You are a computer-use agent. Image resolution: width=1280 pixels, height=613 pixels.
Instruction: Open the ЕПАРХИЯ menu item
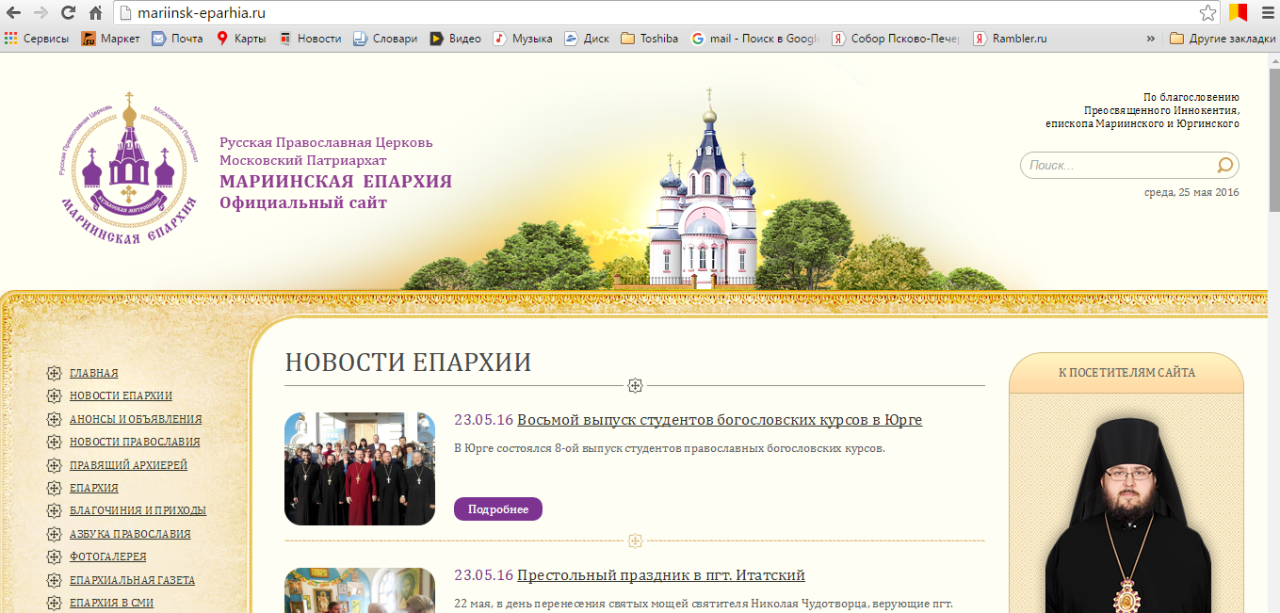pyautogui.click(x=94, y=488)
